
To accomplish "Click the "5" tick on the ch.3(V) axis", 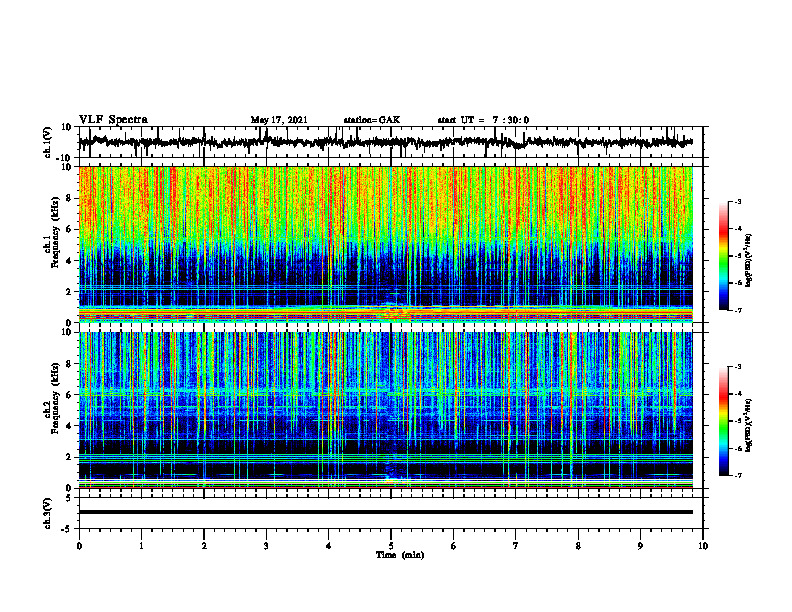I will pos(70,498).
